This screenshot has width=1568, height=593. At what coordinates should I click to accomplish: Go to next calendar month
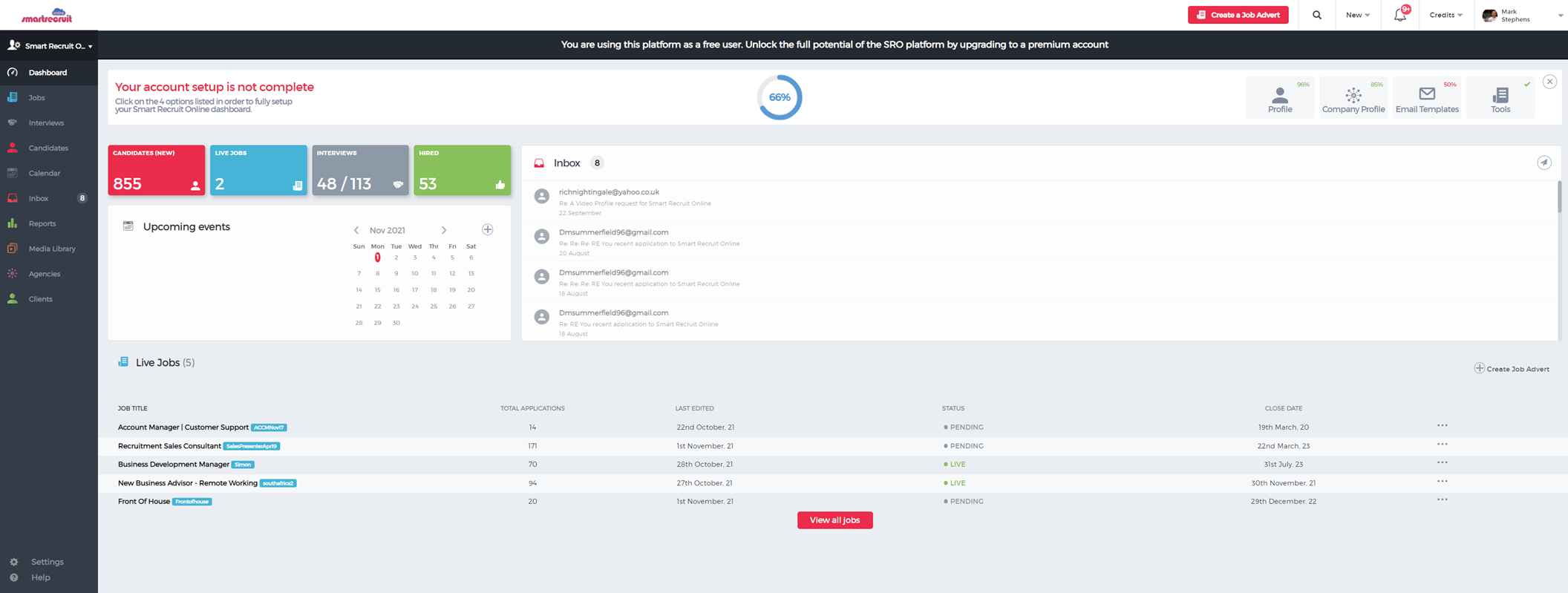444,230
